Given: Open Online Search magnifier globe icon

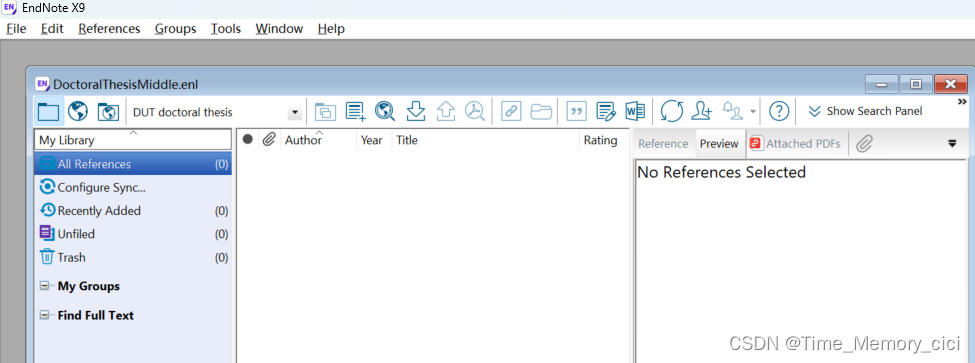Looking at the screenshot, I should [x=386, y=112].
